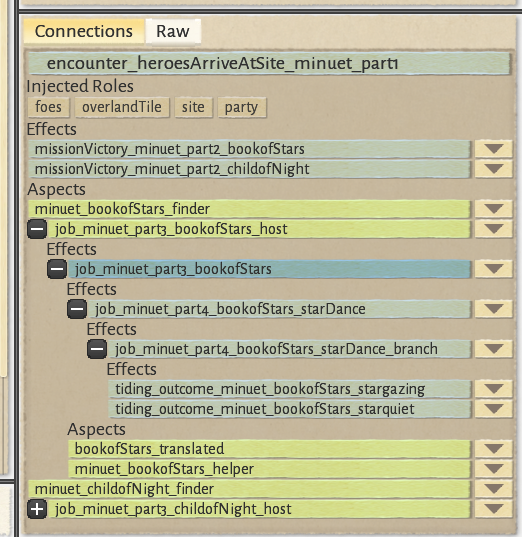The height and width of the screenshot is (537, 522).
Task: Open arrow menu for minuet_bookofStars_helper
Action: click(x=494, y=469)
